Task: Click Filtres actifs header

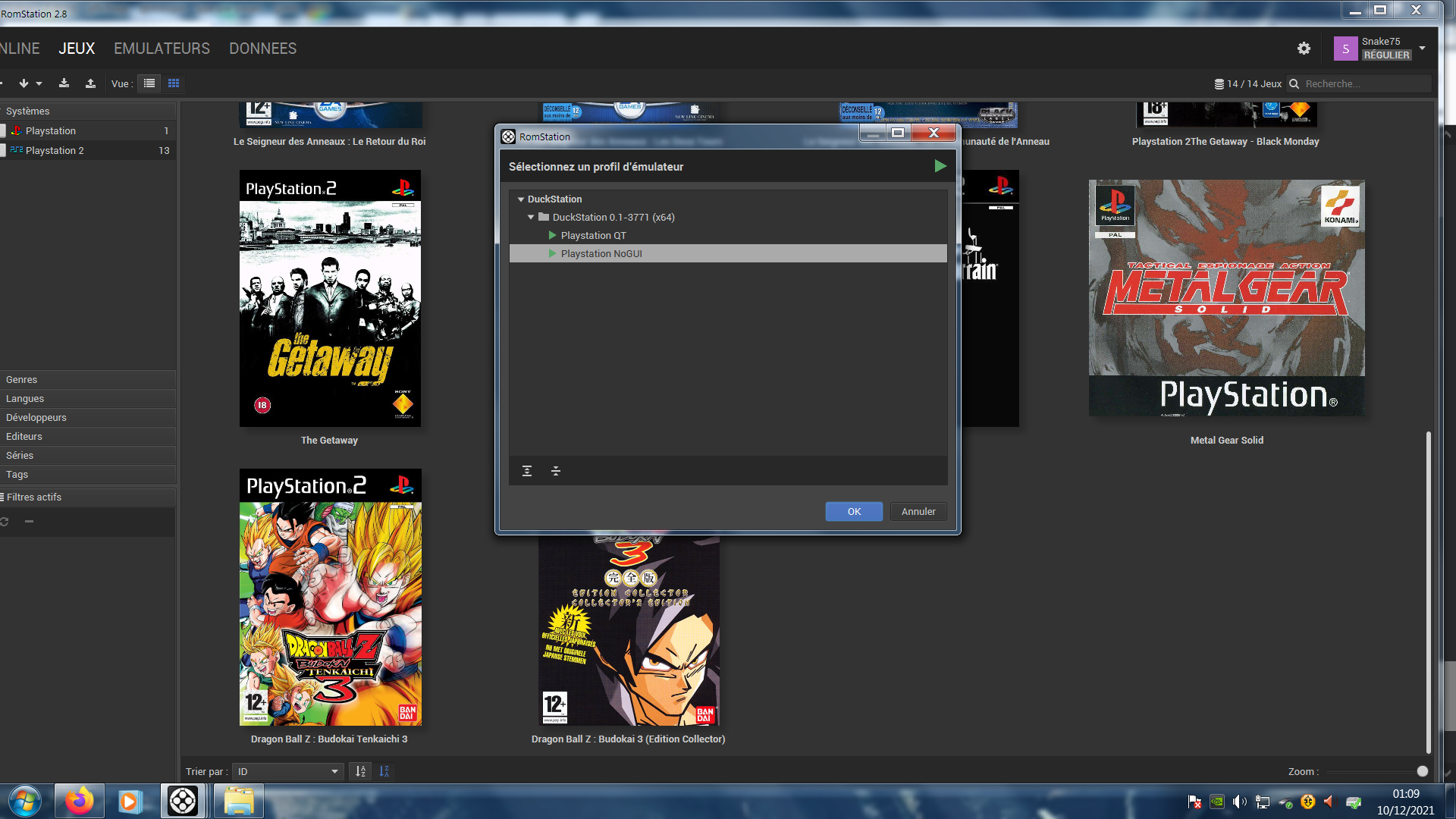Action: (x=88, y=497)
